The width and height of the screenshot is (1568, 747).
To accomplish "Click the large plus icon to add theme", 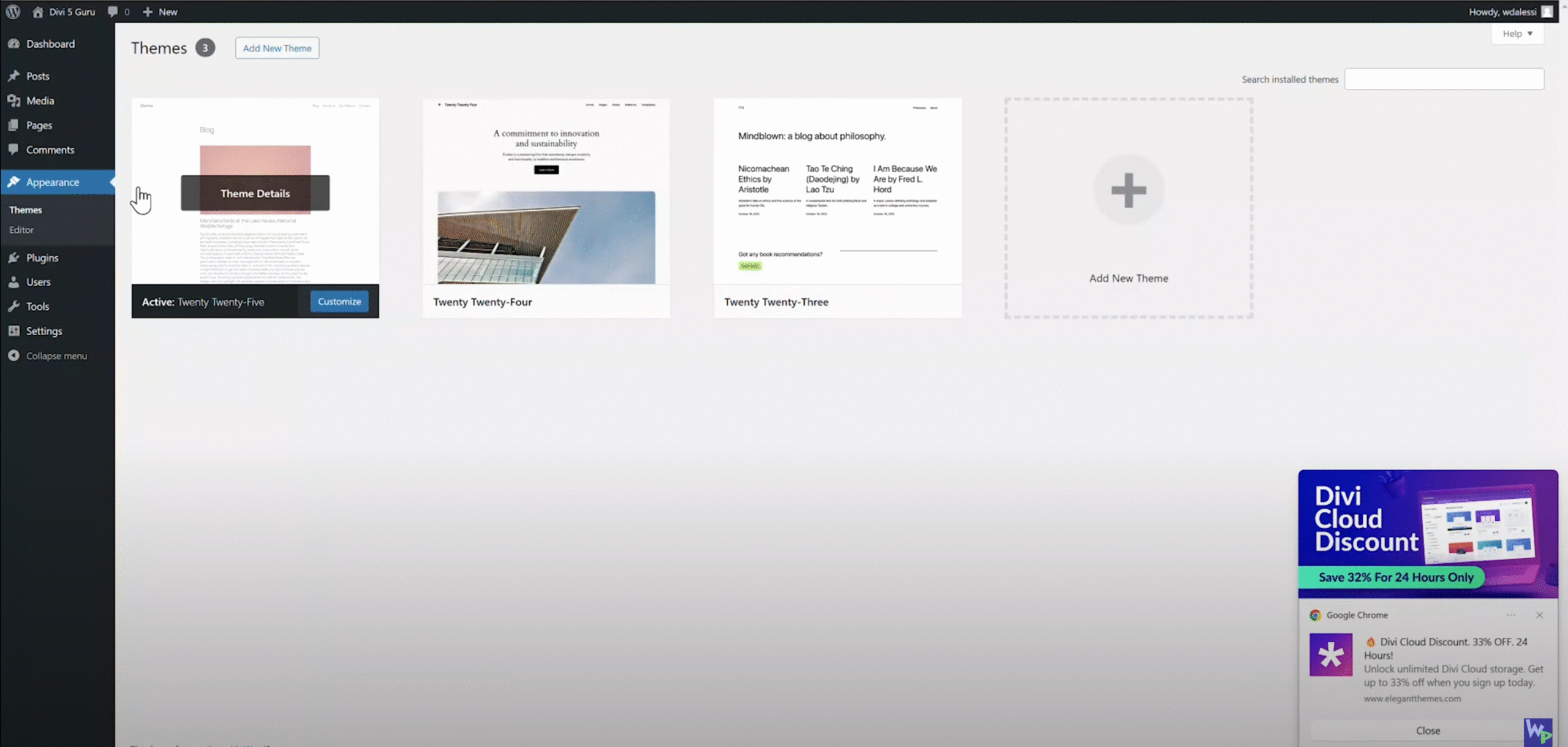I will click(1128, 190).
